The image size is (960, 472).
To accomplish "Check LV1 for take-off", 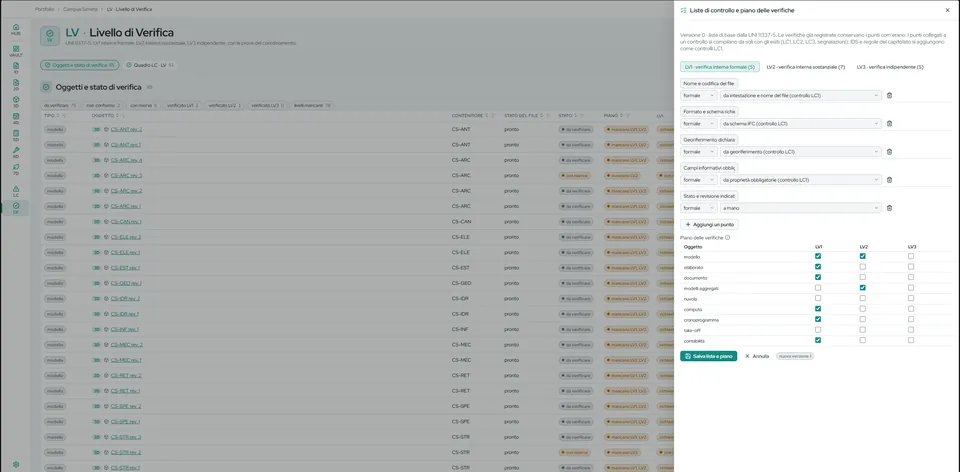I will click(x=818, y=329).
